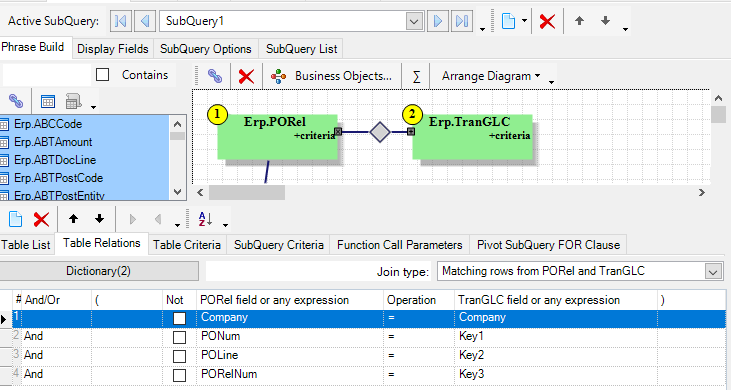731x390 pixels.
Task: Click the Key1 cell in PONum row
Action: point(556,336)
